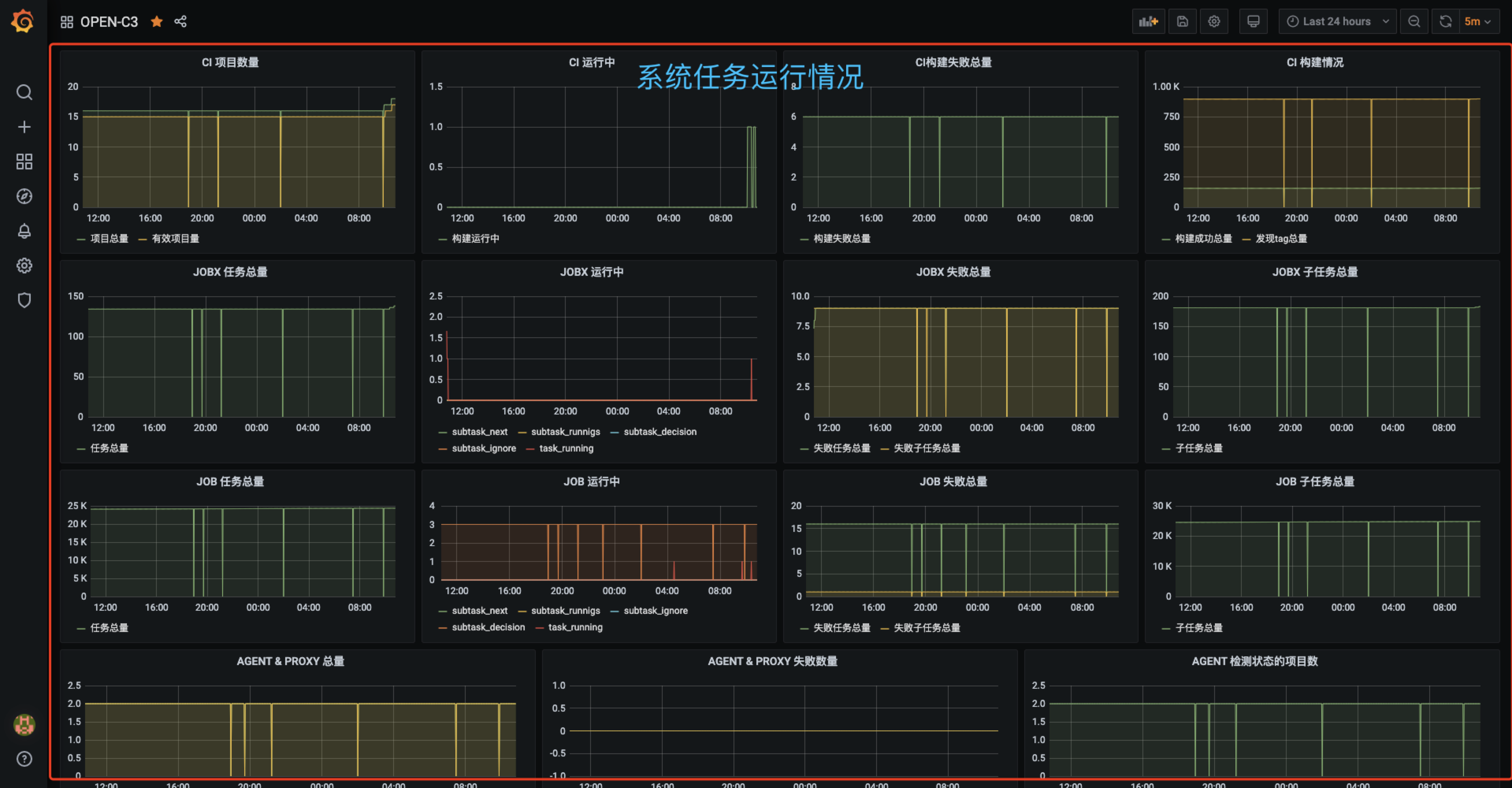Open the CI构建失败总量 panel title menu

pos(953,62)
